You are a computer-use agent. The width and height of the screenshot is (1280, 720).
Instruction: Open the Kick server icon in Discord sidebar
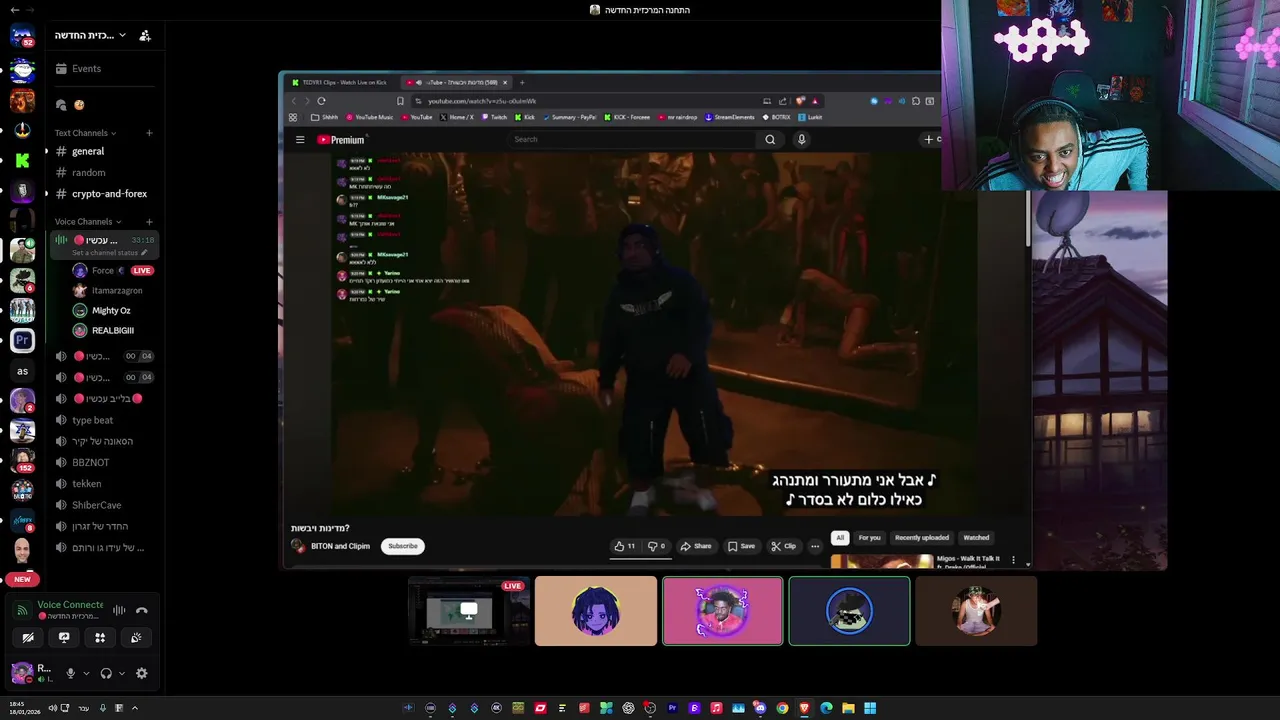(x=22, y=160)
